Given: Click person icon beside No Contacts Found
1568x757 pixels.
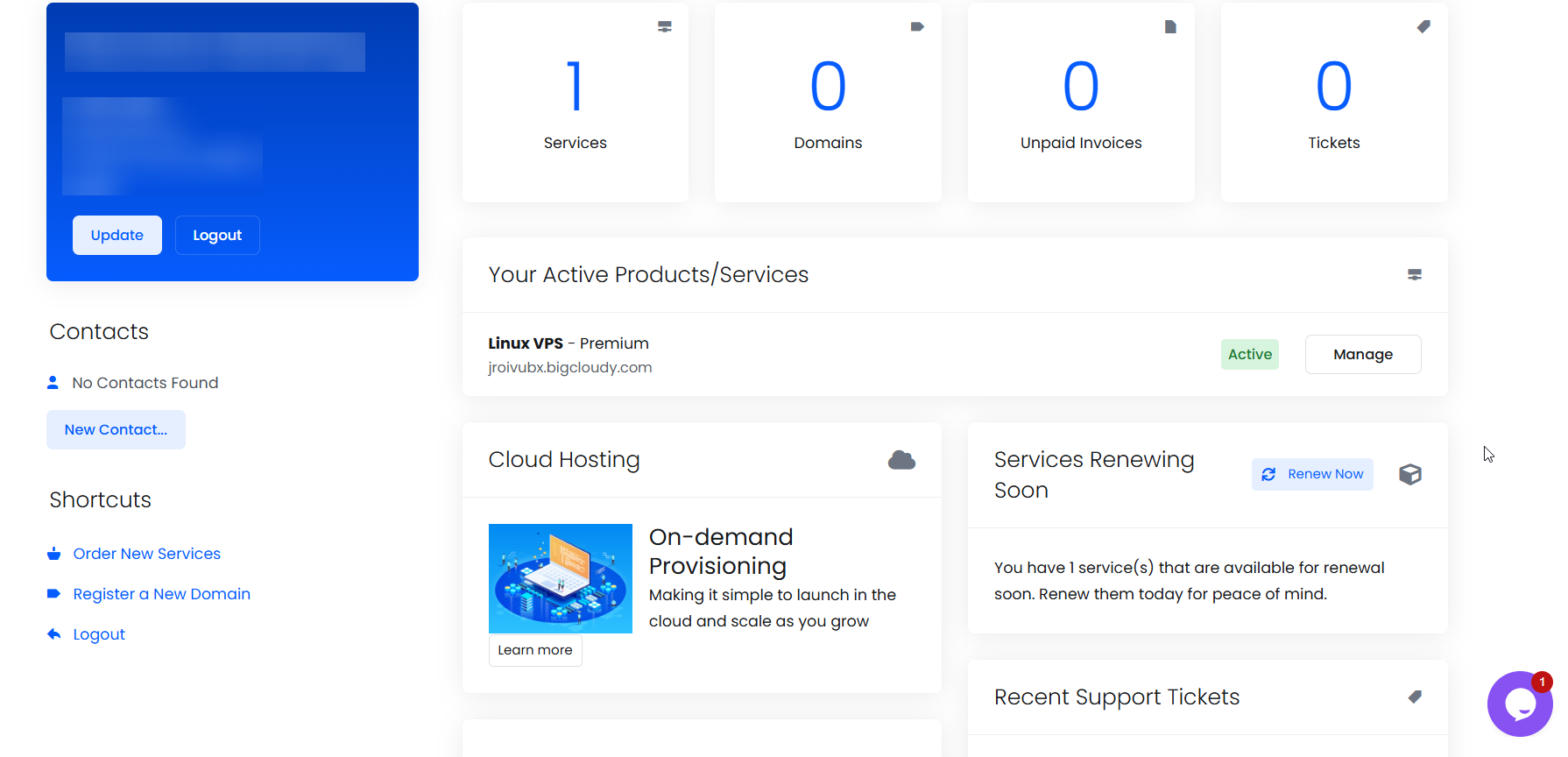Looking at the screenshot, I should (x=53, y=383).
